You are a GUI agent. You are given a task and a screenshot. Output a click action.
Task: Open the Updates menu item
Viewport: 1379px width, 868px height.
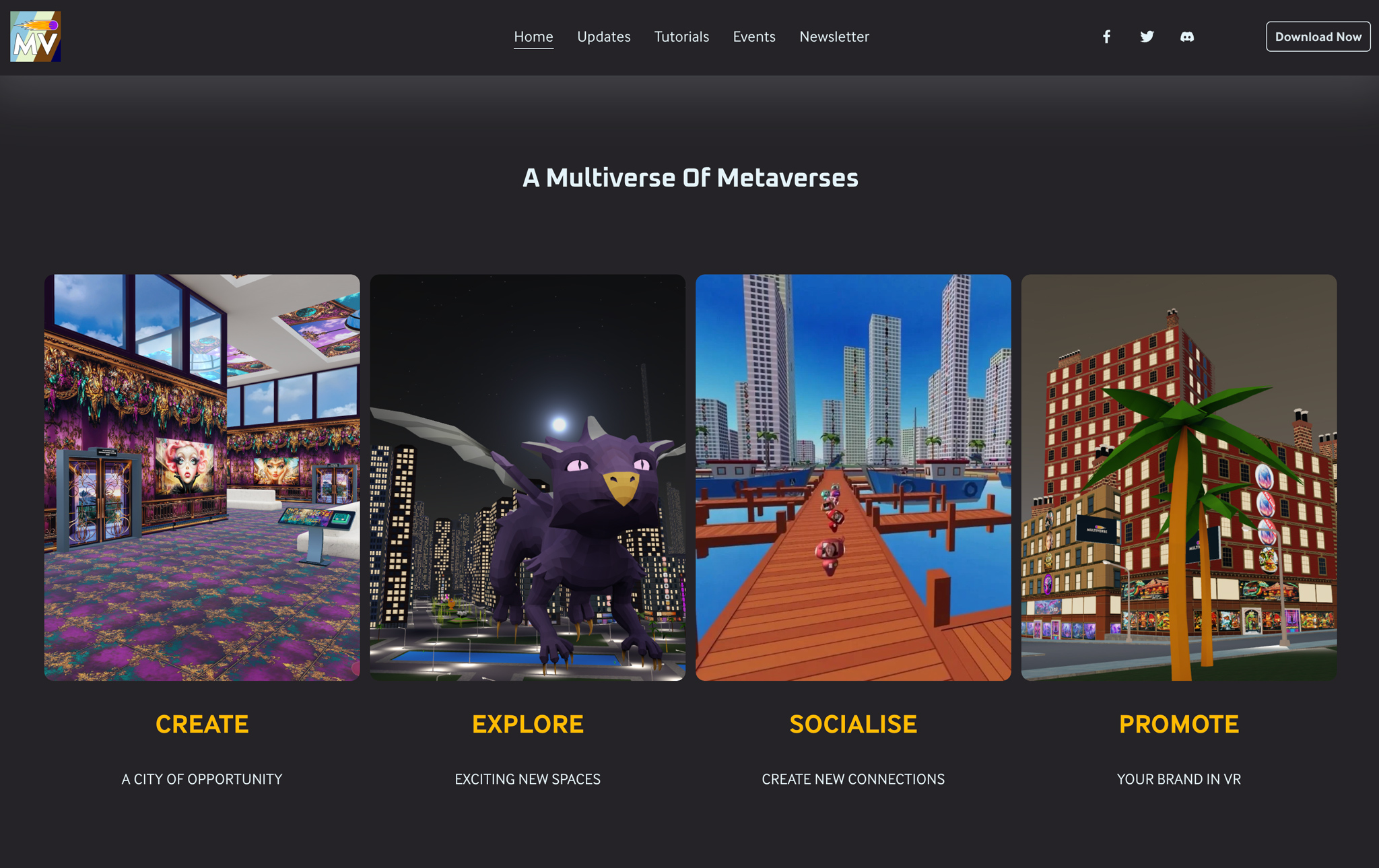603,36
